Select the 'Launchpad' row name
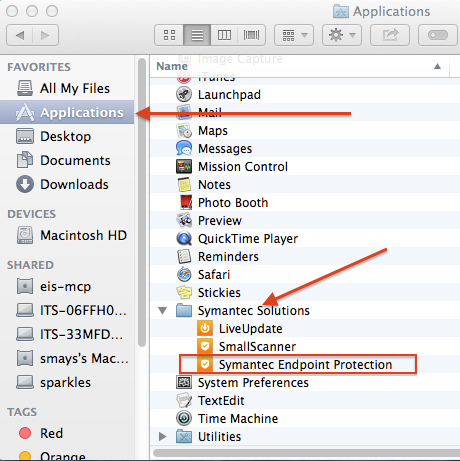Screen dimensions: 460x461 229,95
